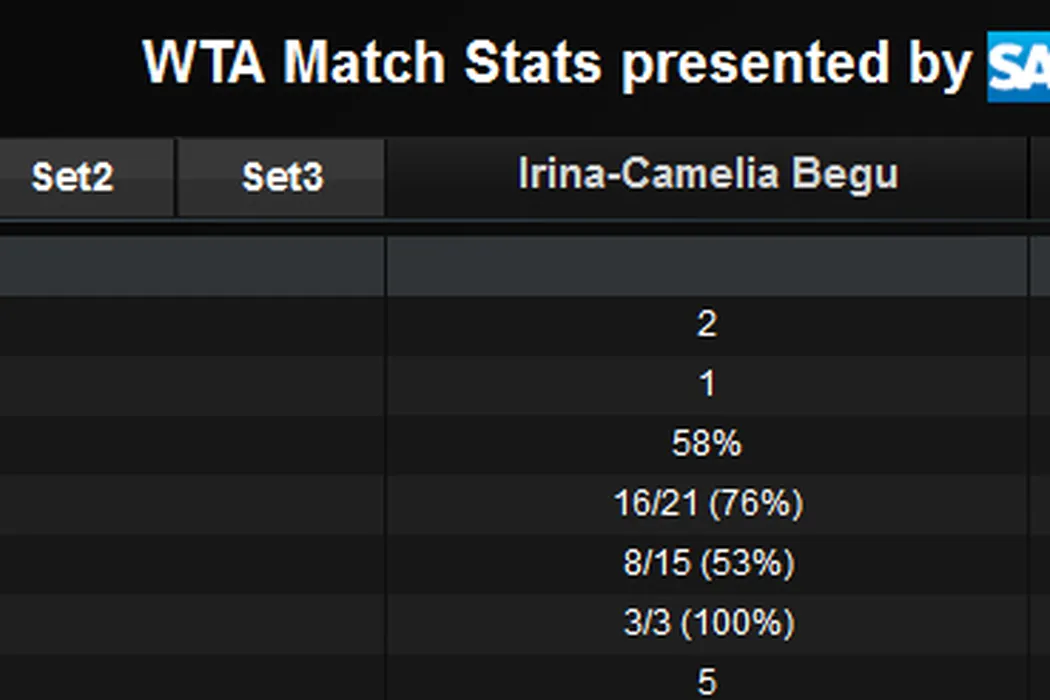Click the 3/3 (100%) stat cell

click(x=708, y=624)
